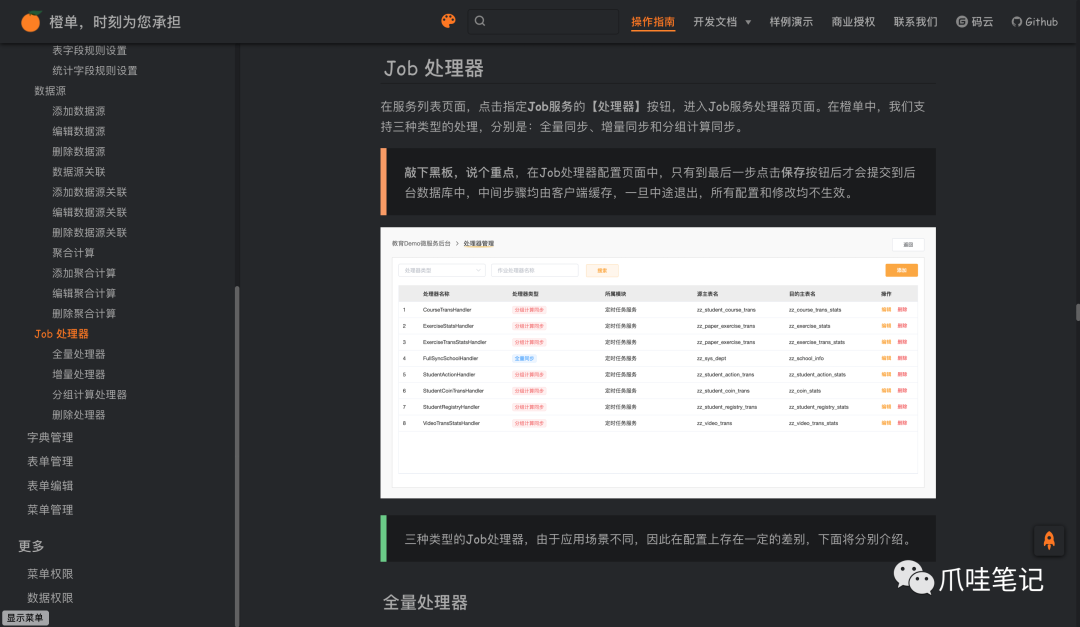The width and height of the screenshot is (1080, 627).
Task: Open 商业授权 navigation item
Action: 853,22
